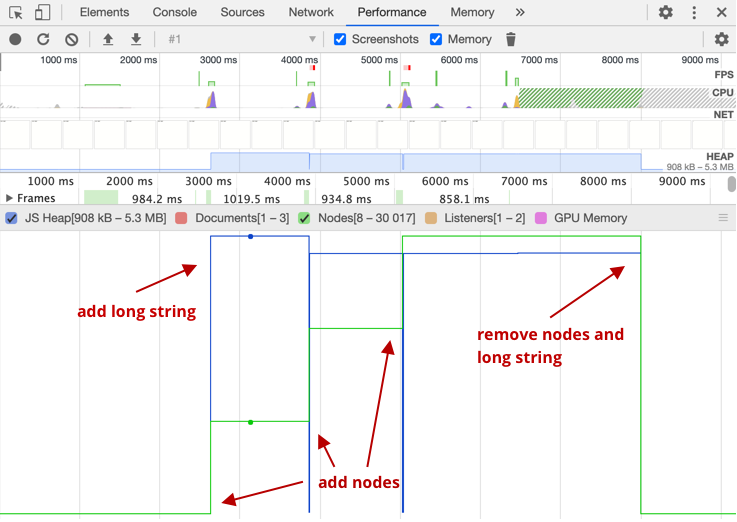Click the 3000 ms mark on overview ruler
This screenshot has height=522, width=737.
[x=218, y=60]
